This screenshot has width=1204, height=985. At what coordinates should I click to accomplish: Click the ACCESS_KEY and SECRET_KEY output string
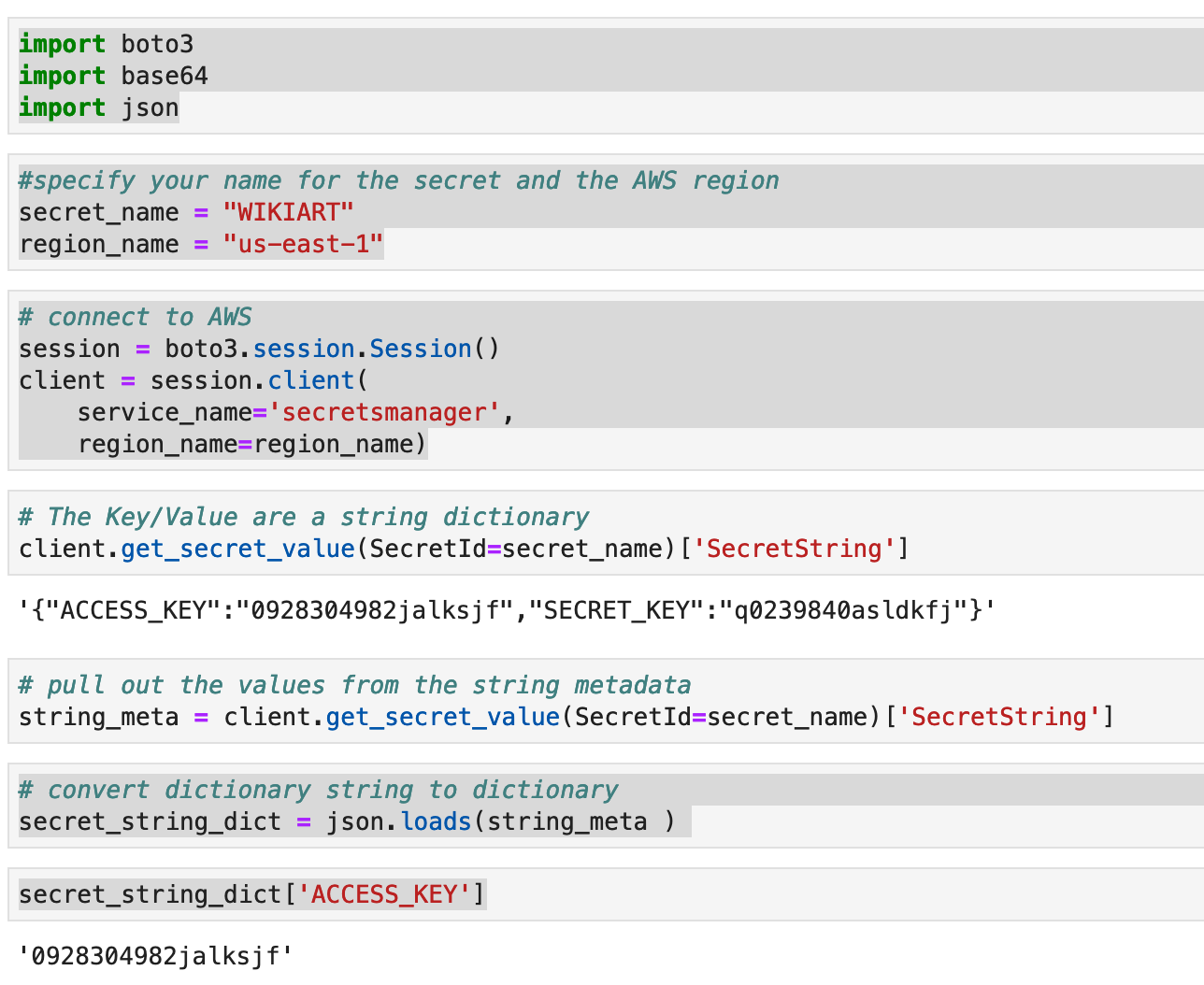pos(508,610)
